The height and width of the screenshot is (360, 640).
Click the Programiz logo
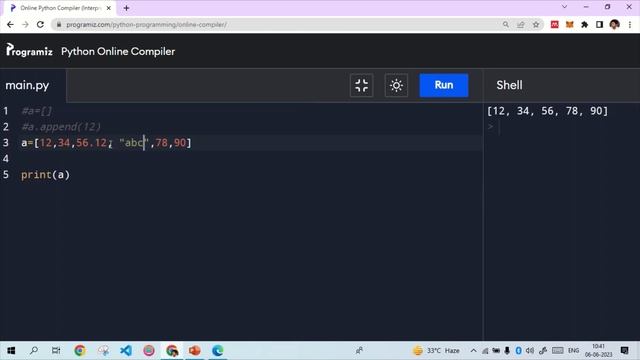click(29, 51)
